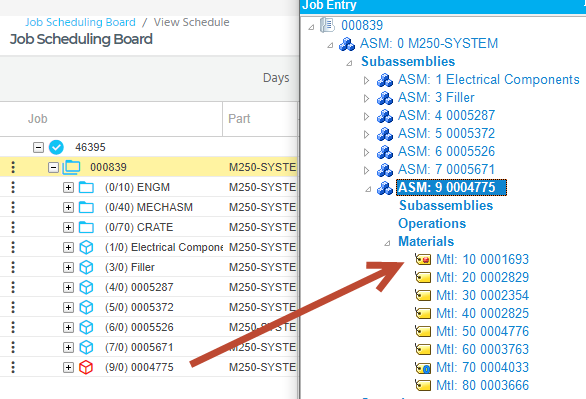Select Mtl: 40 0002825 material
This screenshot has width=586, height=399.
tap(482, 313)
